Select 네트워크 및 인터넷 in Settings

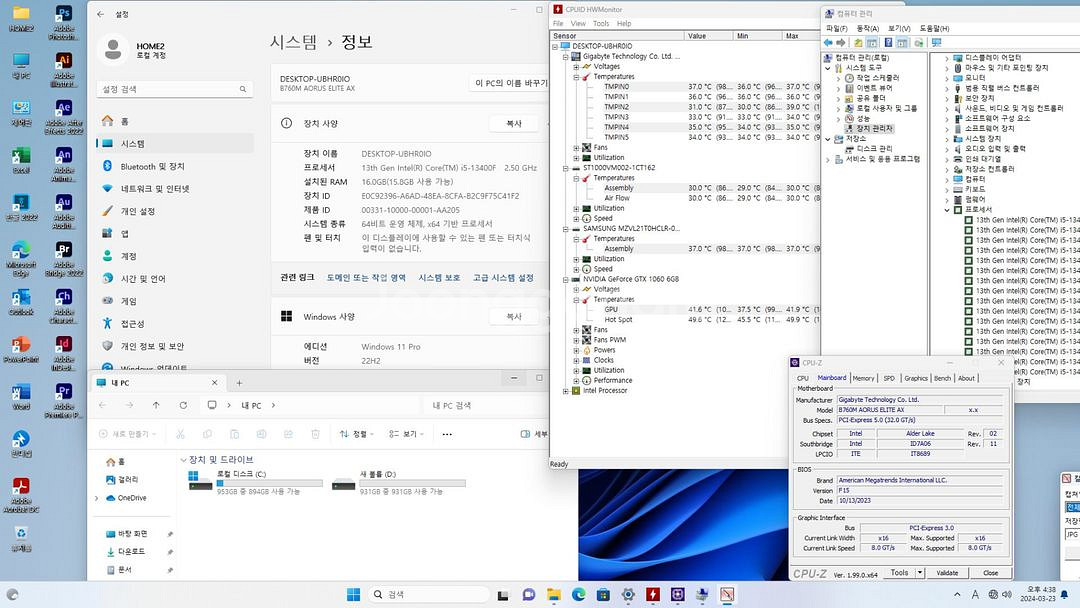point(175,189)
